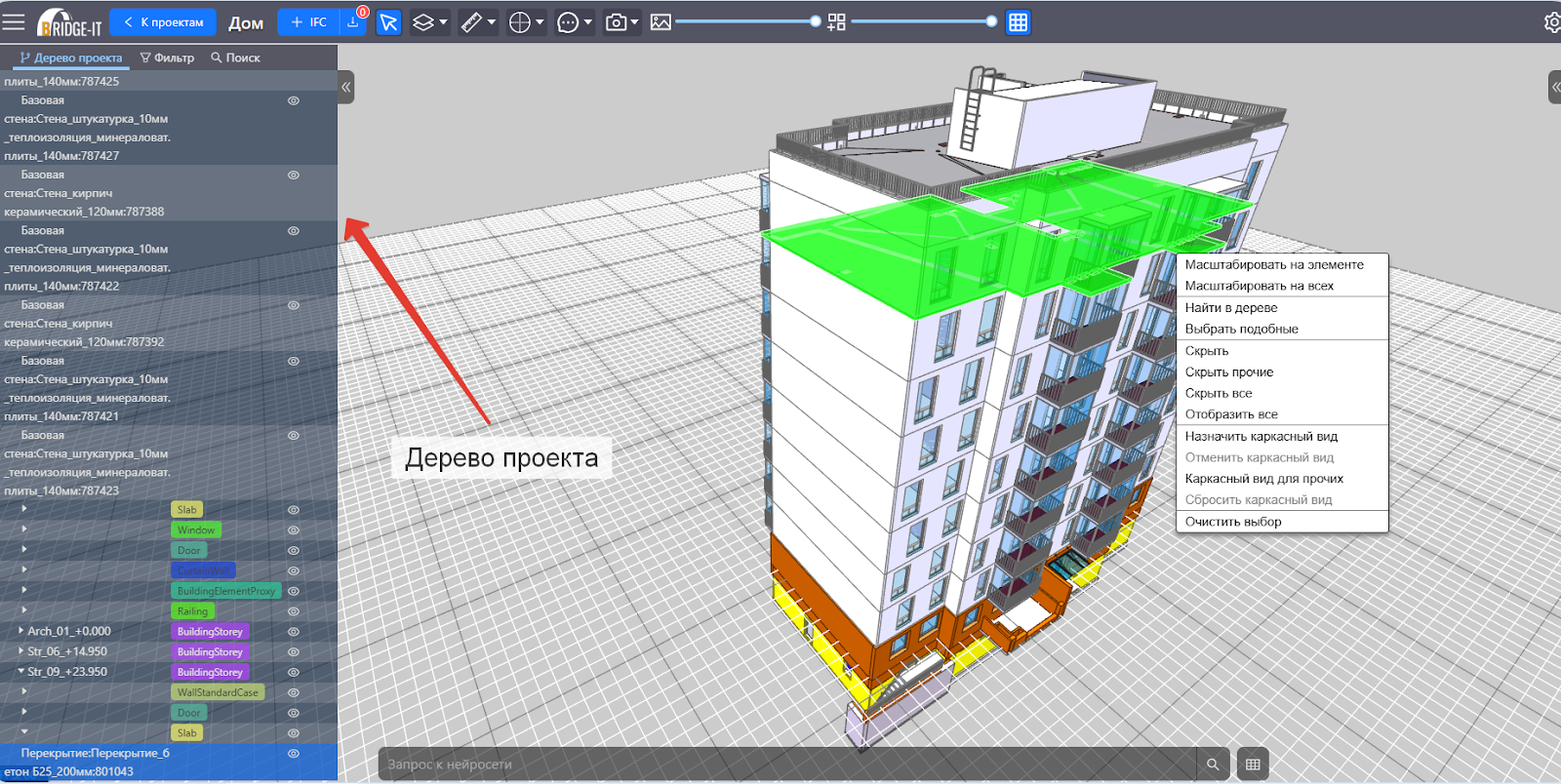Click the second toolbar slider handle
Viewport: 1561px width, 784px height.
click(x=992, y=21)
